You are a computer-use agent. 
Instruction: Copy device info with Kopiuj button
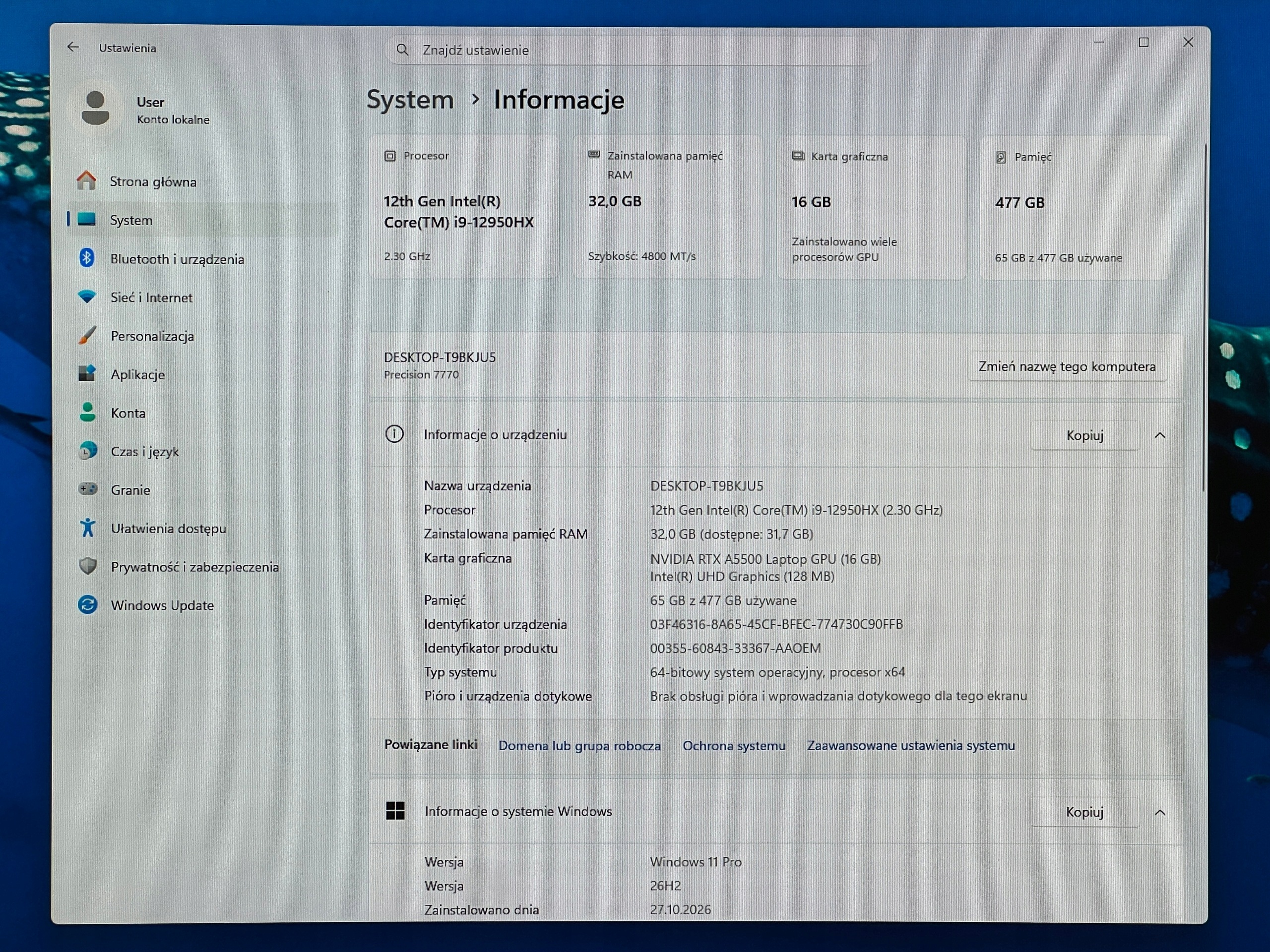tap(1084, 435)
